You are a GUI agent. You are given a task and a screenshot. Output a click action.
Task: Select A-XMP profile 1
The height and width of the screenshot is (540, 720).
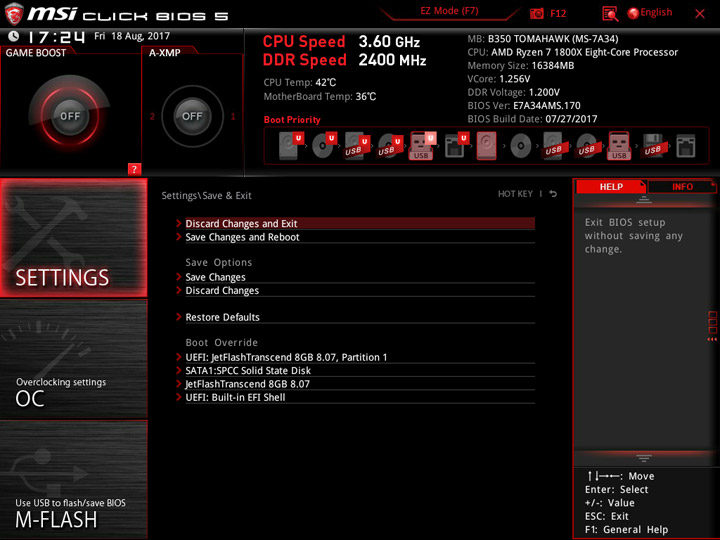click(233, 116)
